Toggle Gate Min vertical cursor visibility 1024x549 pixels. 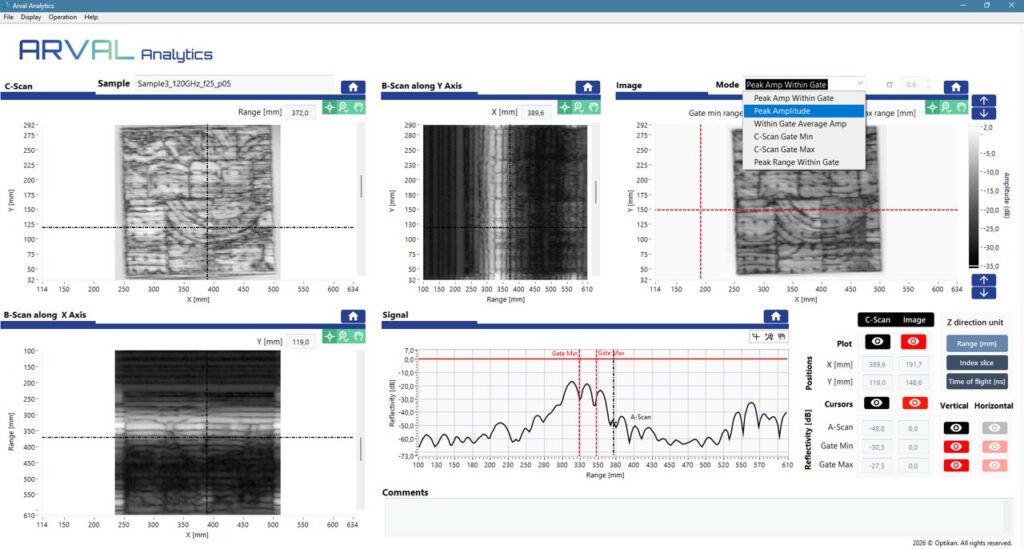point(955,447)
